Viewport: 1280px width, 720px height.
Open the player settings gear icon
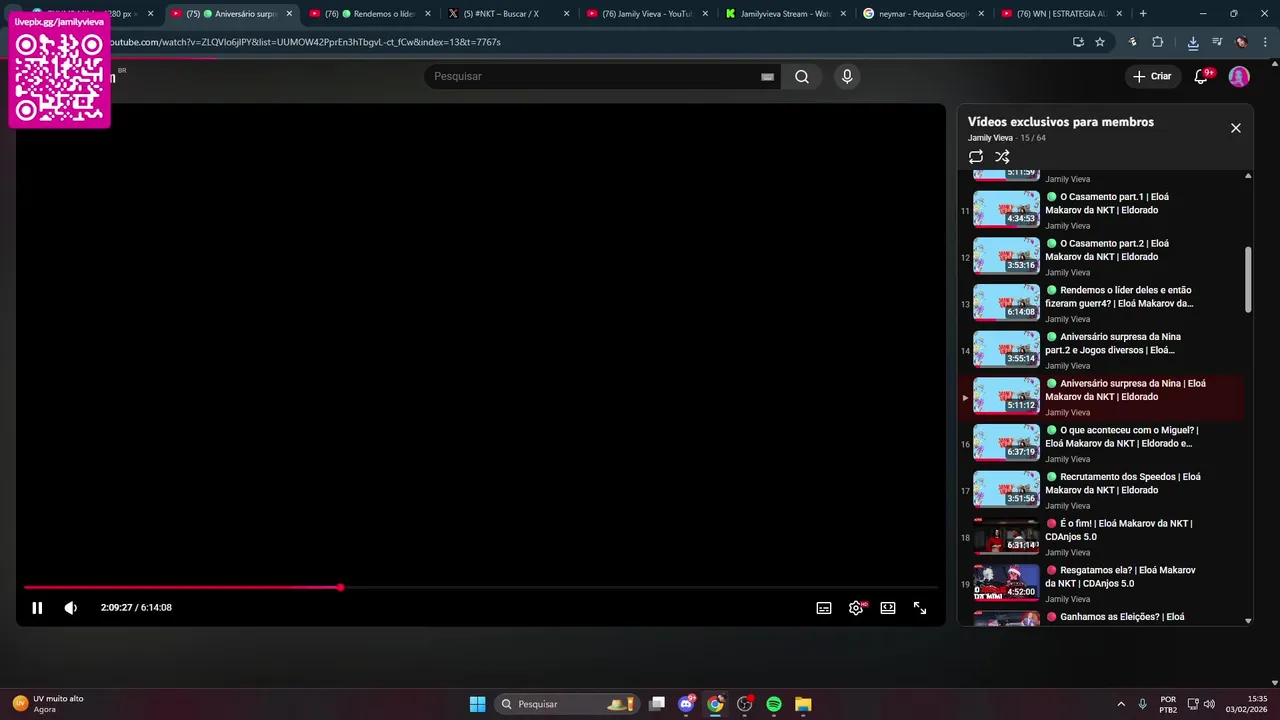tap(856, 607)
